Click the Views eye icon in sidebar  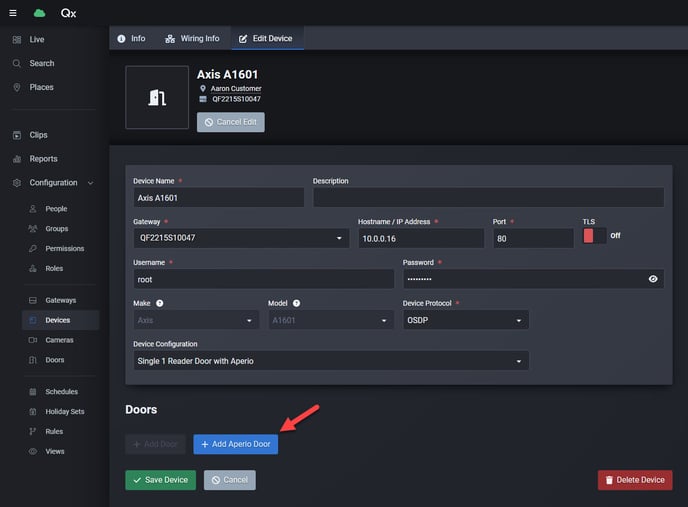pos(33,451)
